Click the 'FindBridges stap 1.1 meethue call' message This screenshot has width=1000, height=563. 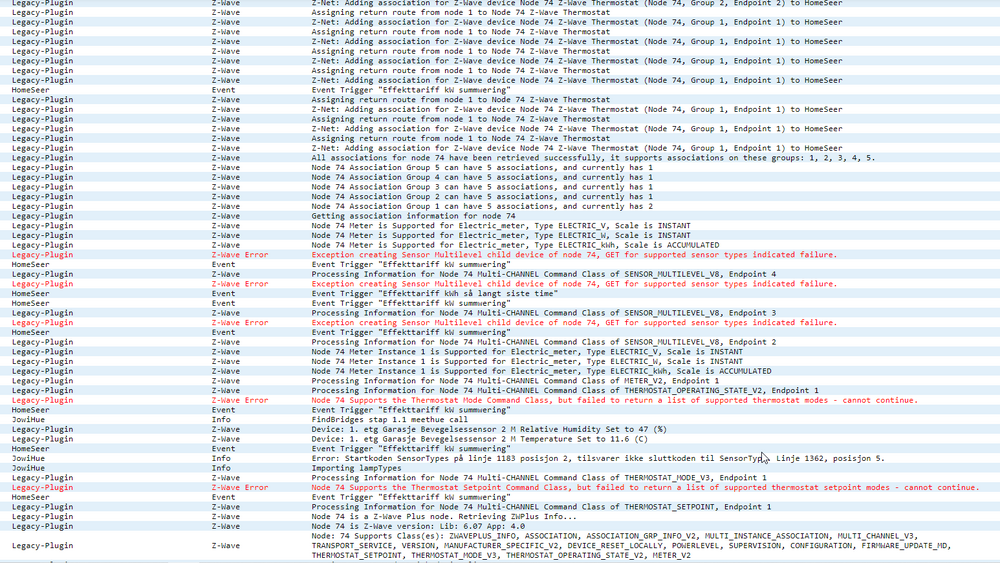pos(388,420)
